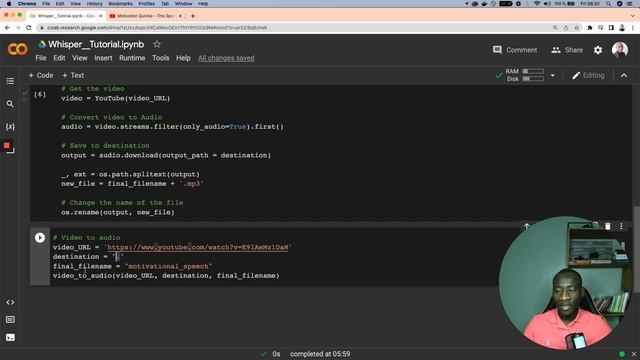Open the Chrome three-dot menu
The width and height of the screenshot is (640, 360).
click(633, 28)
